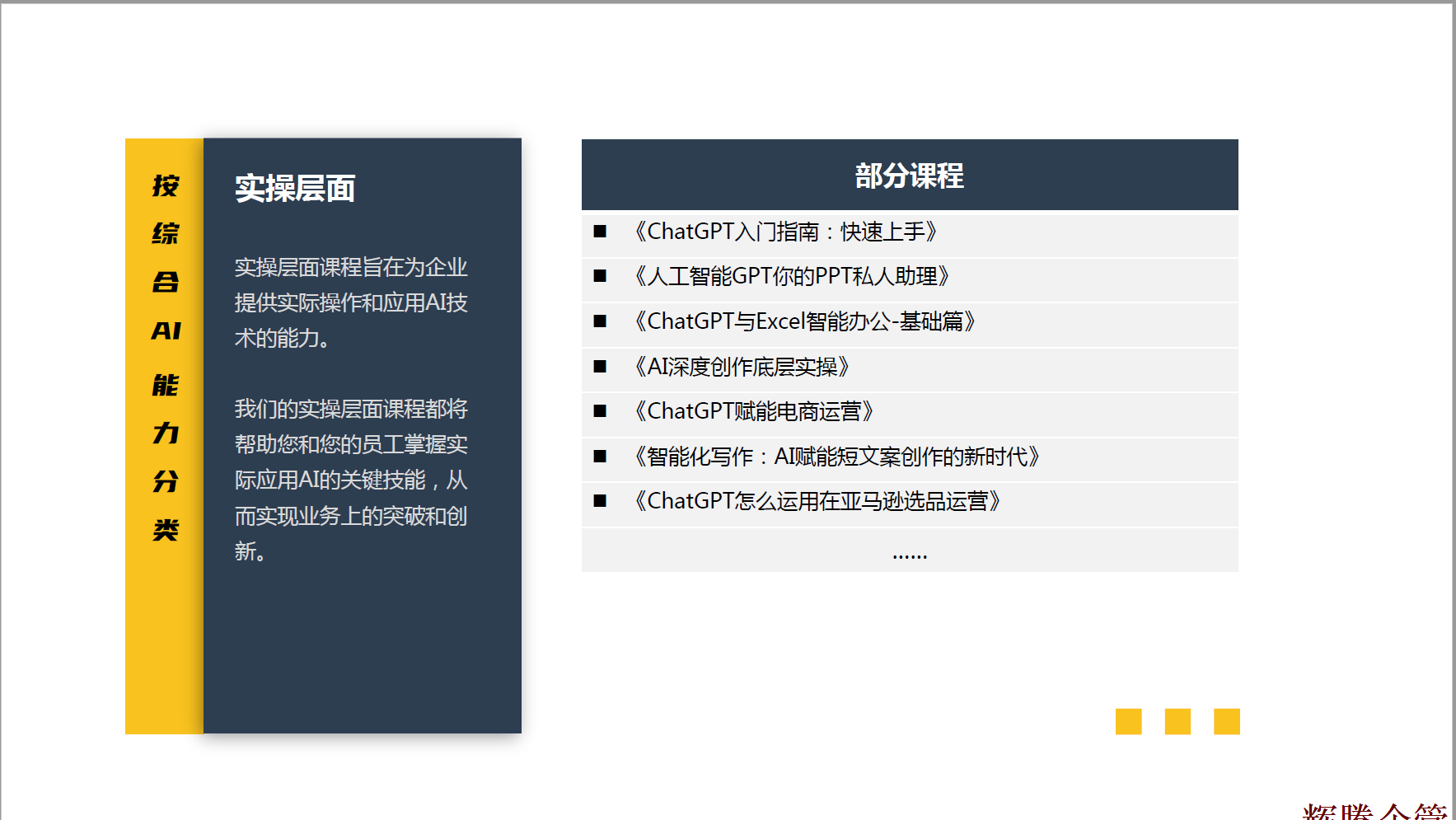Click the paragraph starting with 我们的实操层面课程
This screenshot has width=1456, height=820.
(x=351, y=480)
